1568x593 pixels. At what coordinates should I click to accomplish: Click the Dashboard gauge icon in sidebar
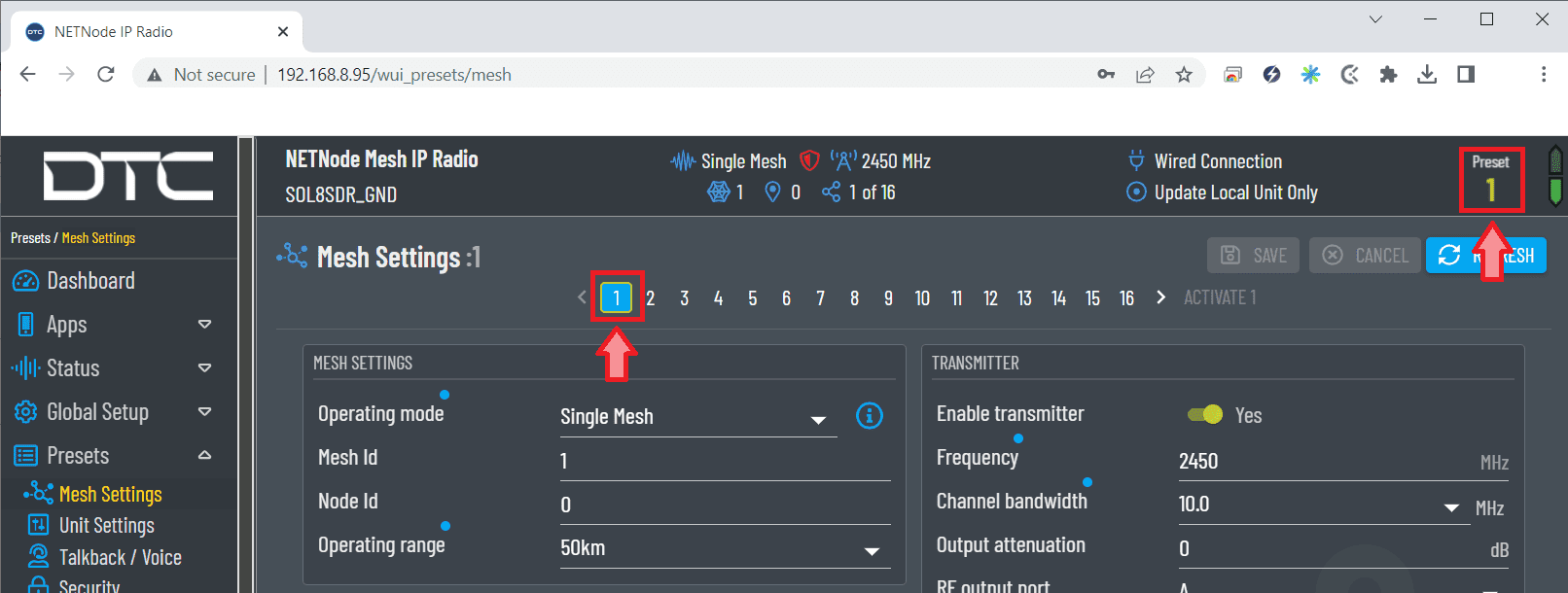[25, 281]
